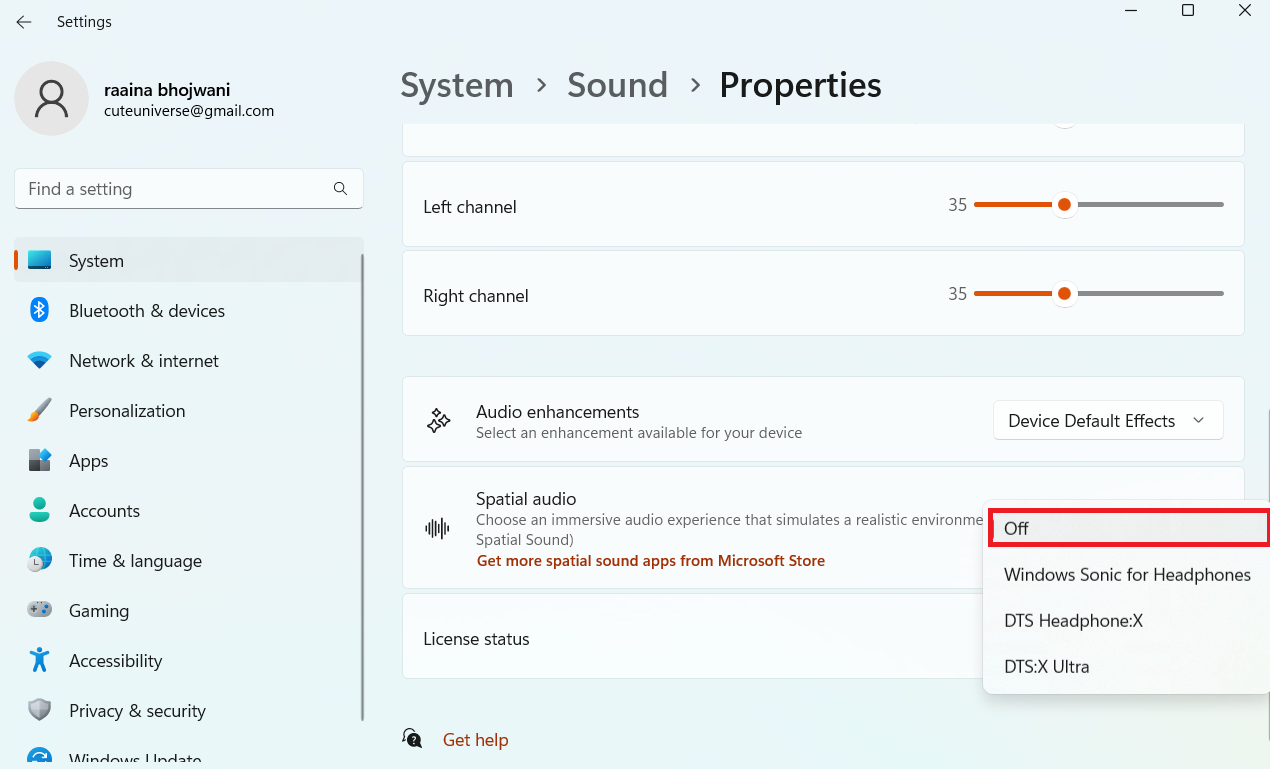Viewport: 1270px width, 769px height.
Task: Click the Accessibility person icon
Action: click(40, 660)
